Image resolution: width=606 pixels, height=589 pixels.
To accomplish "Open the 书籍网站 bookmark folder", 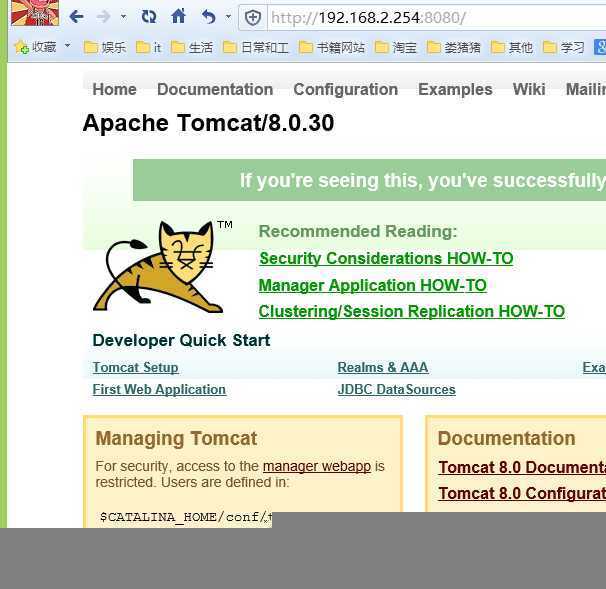I will coord(332,48).
